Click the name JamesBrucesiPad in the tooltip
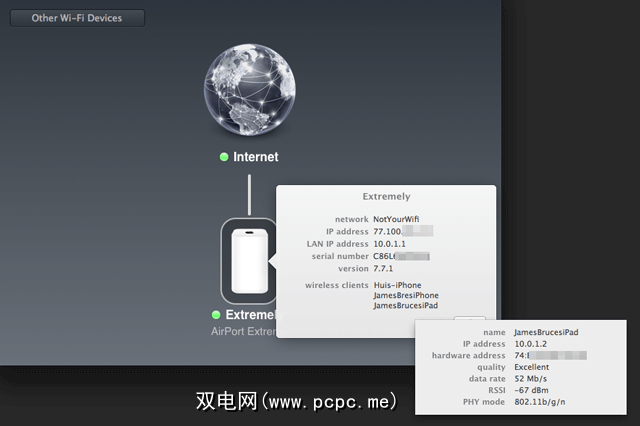Image resolution: width=640 pixels, height=426 pixels. tap(546, 332)
